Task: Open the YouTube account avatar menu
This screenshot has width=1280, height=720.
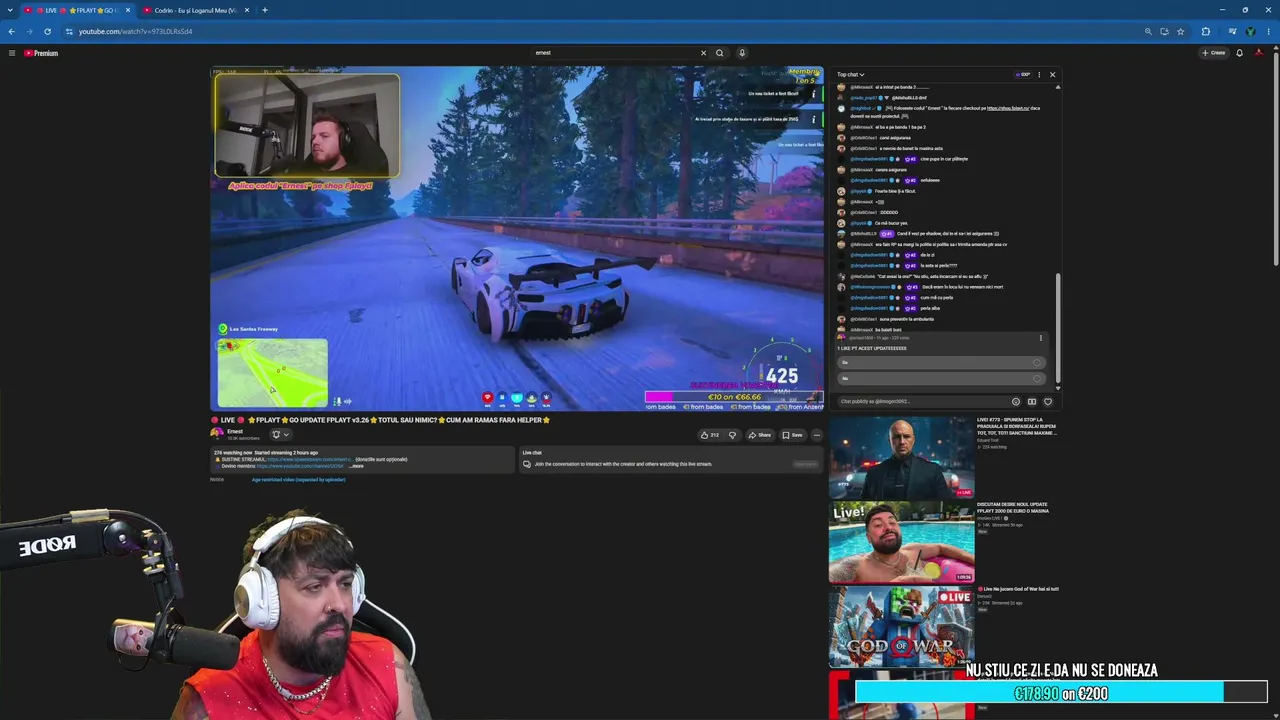Action: [1259, 53]
